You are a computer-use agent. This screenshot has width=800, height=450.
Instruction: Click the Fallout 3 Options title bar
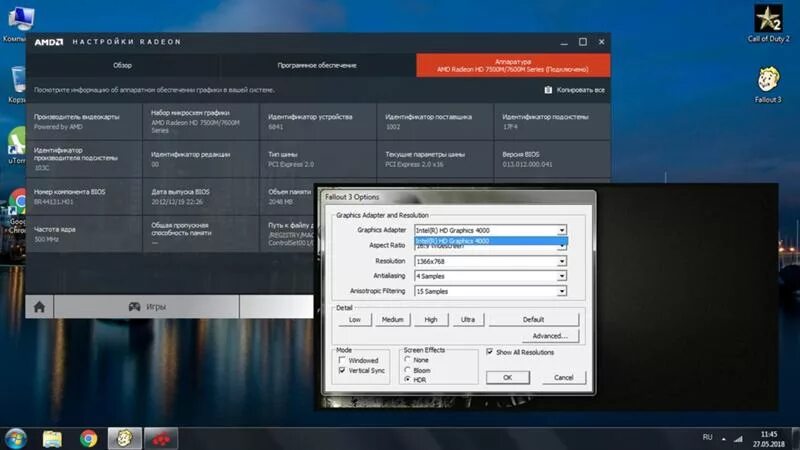(458, 197)
